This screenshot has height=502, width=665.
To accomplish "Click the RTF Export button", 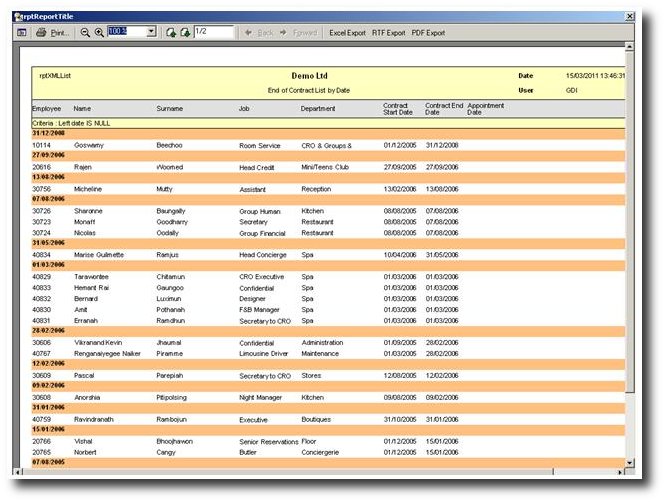I will click(389, 33).
